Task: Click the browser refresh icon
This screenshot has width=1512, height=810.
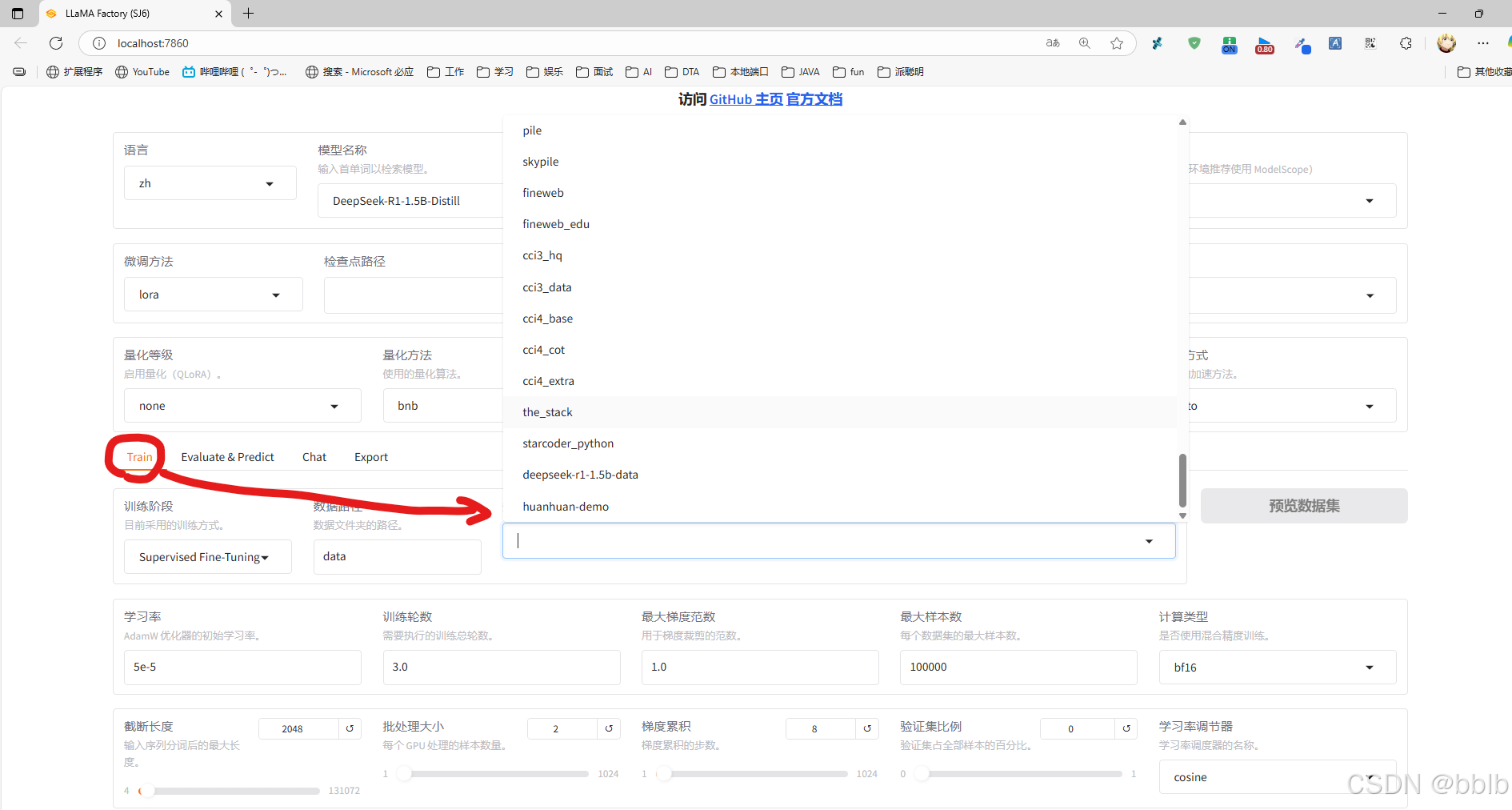Action: (x=56, y=43)
